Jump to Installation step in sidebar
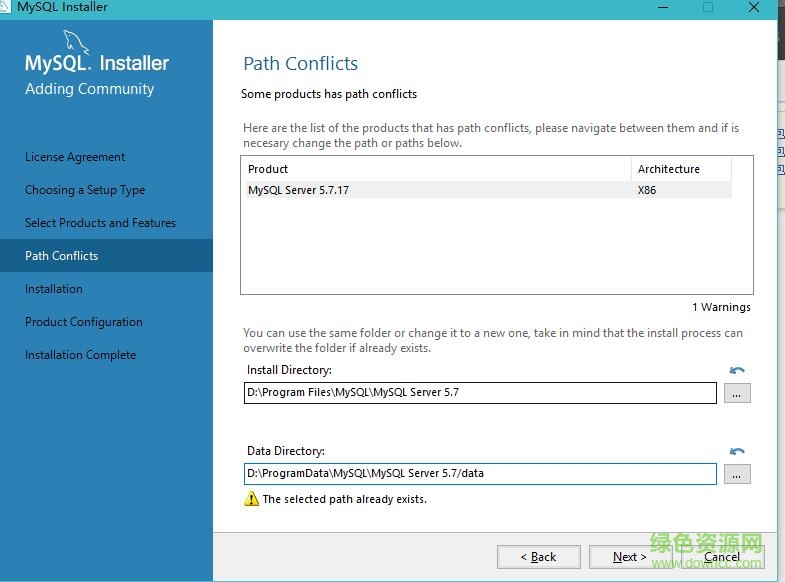This screenshot has width=785, height=582. tap(54, 289)
